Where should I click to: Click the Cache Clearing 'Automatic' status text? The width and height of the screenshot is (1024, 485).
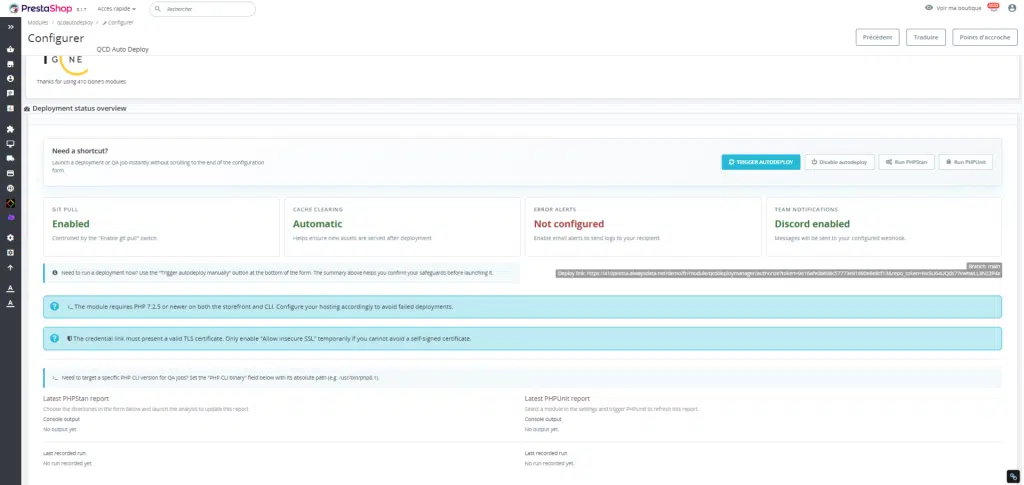click(x=317, y=224)
